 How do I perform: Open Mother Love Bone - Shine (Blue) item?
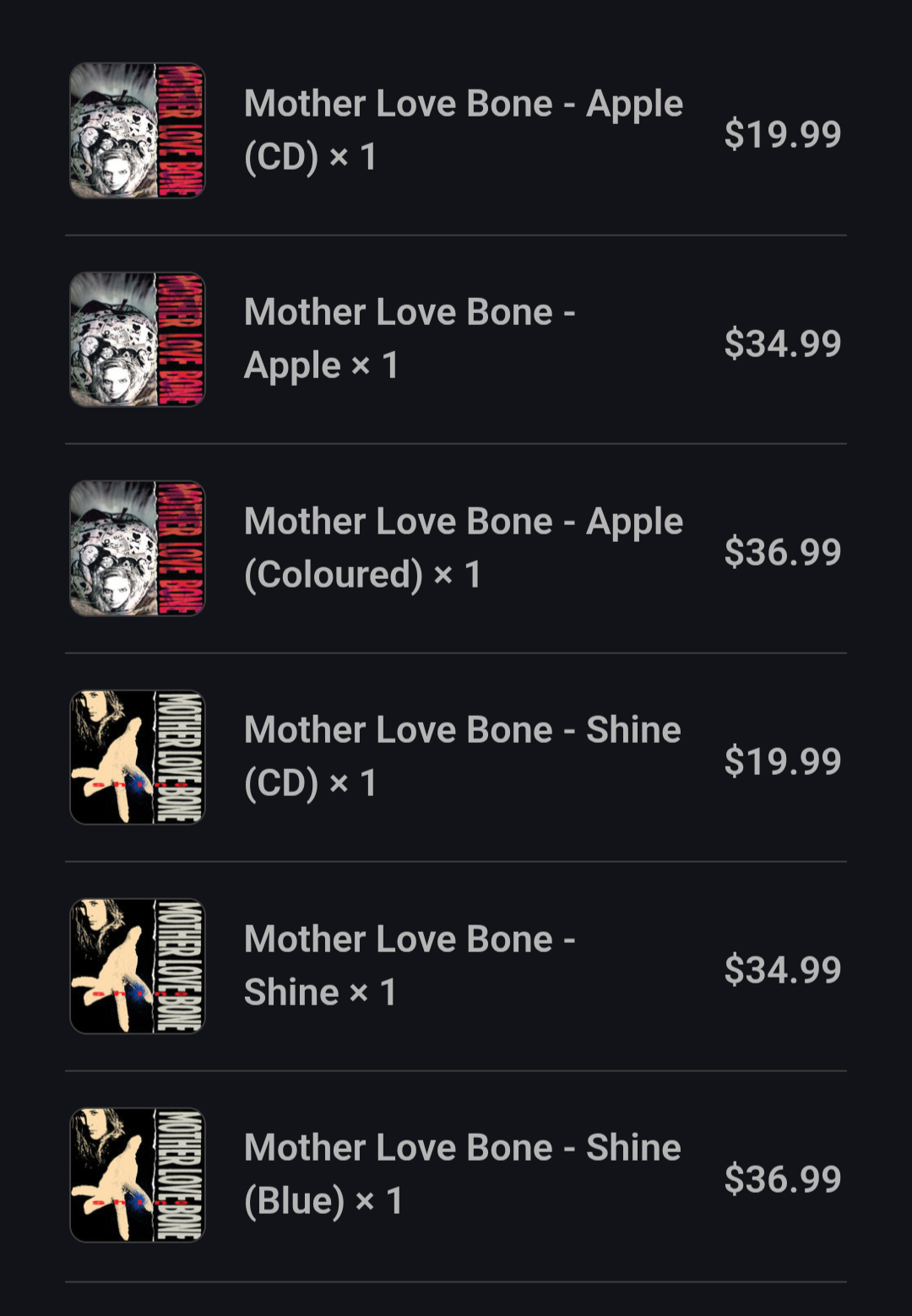point(463,1174)
